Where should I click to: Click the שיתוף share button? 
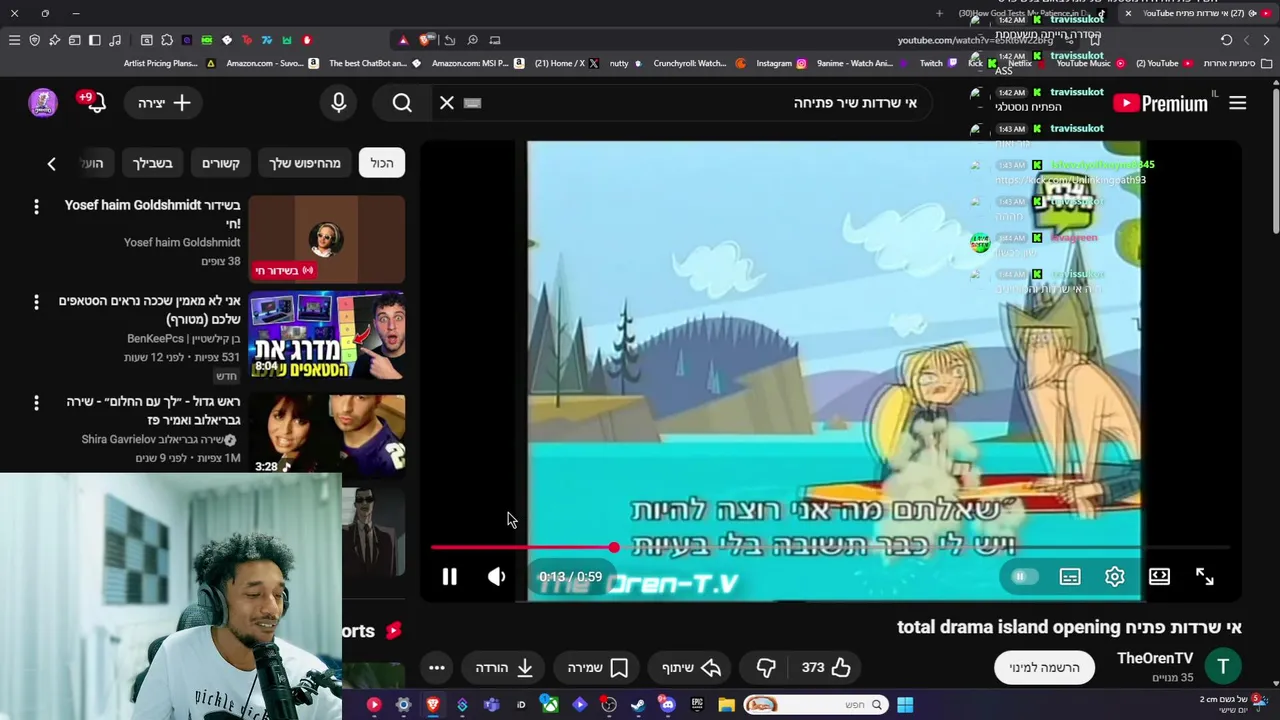click(692, 667)
